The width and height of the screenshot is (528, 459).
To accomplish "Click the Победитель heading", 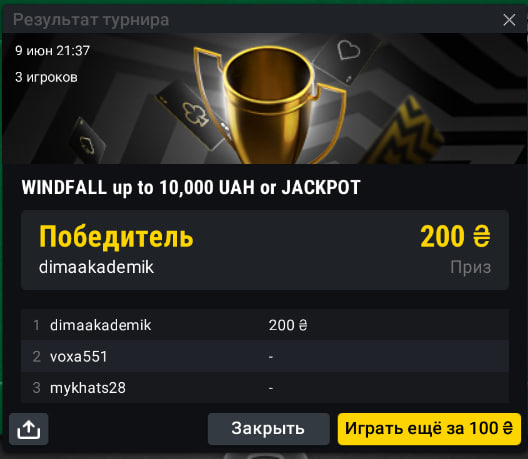I will pos(116,237).
